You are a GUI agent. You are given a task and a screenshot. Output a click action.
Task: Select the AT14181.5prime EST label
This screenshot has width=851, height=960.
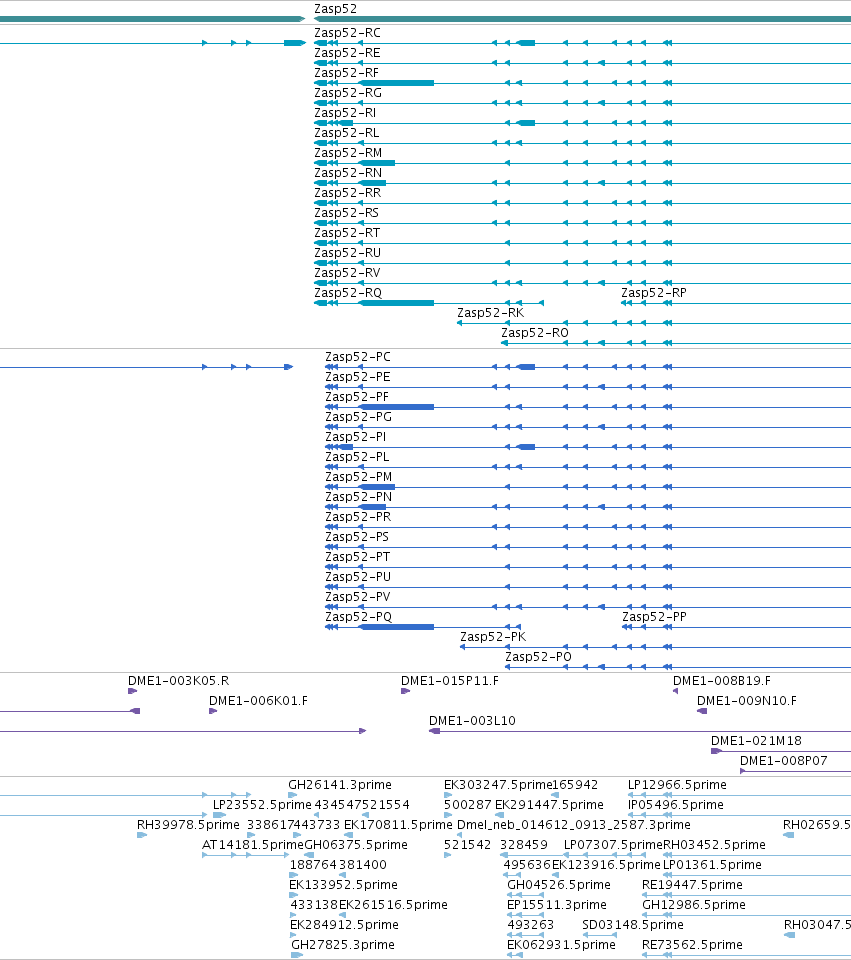[253, 845]
